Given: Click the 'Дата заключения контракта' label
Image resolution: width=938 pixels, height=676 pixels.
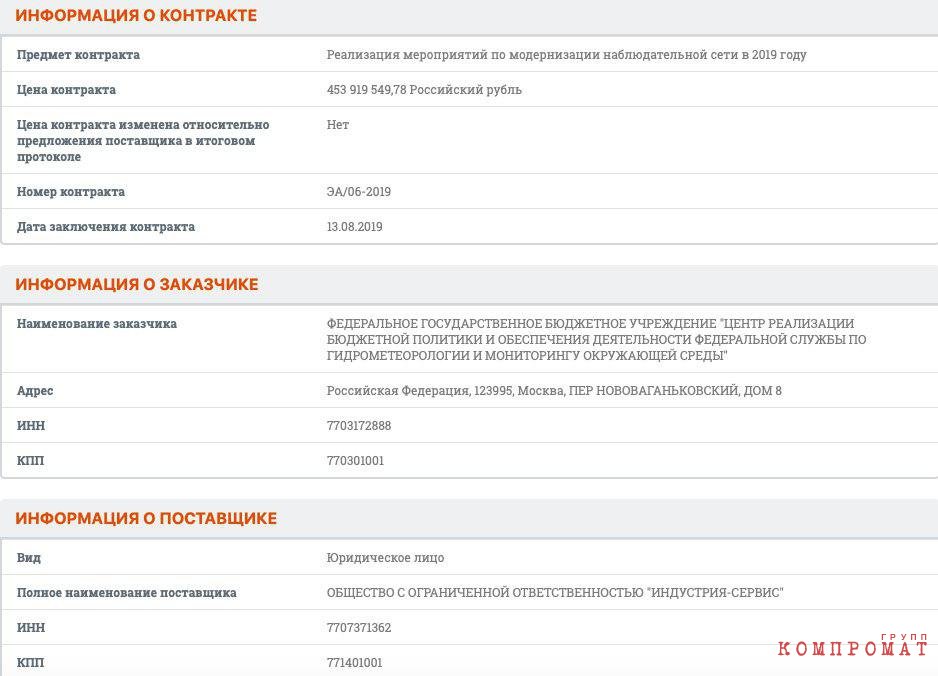Looking at the screenshot, I should coord(106,227).
